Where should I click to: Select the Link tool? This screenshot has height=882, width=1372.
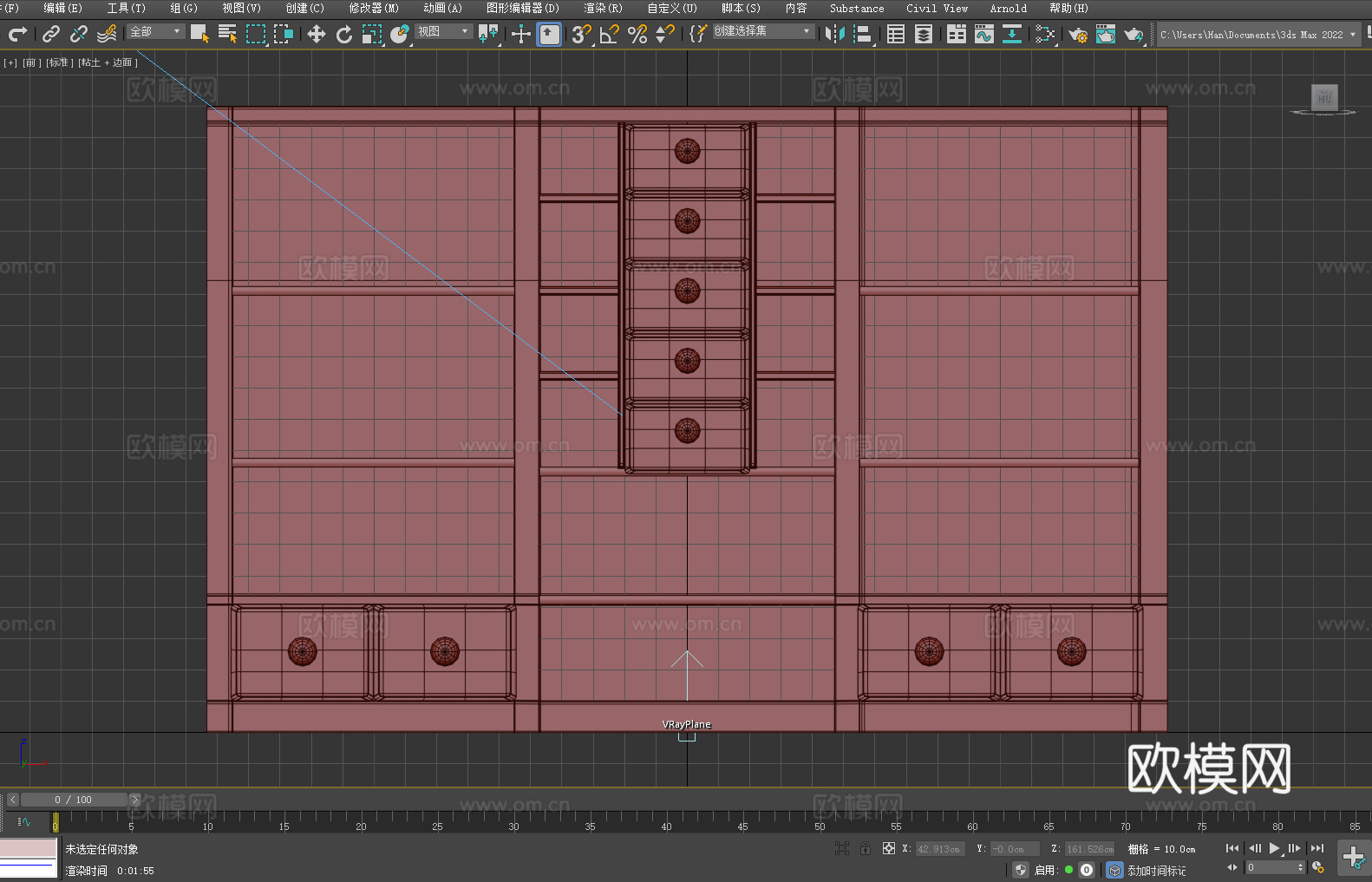click(51, 34)
